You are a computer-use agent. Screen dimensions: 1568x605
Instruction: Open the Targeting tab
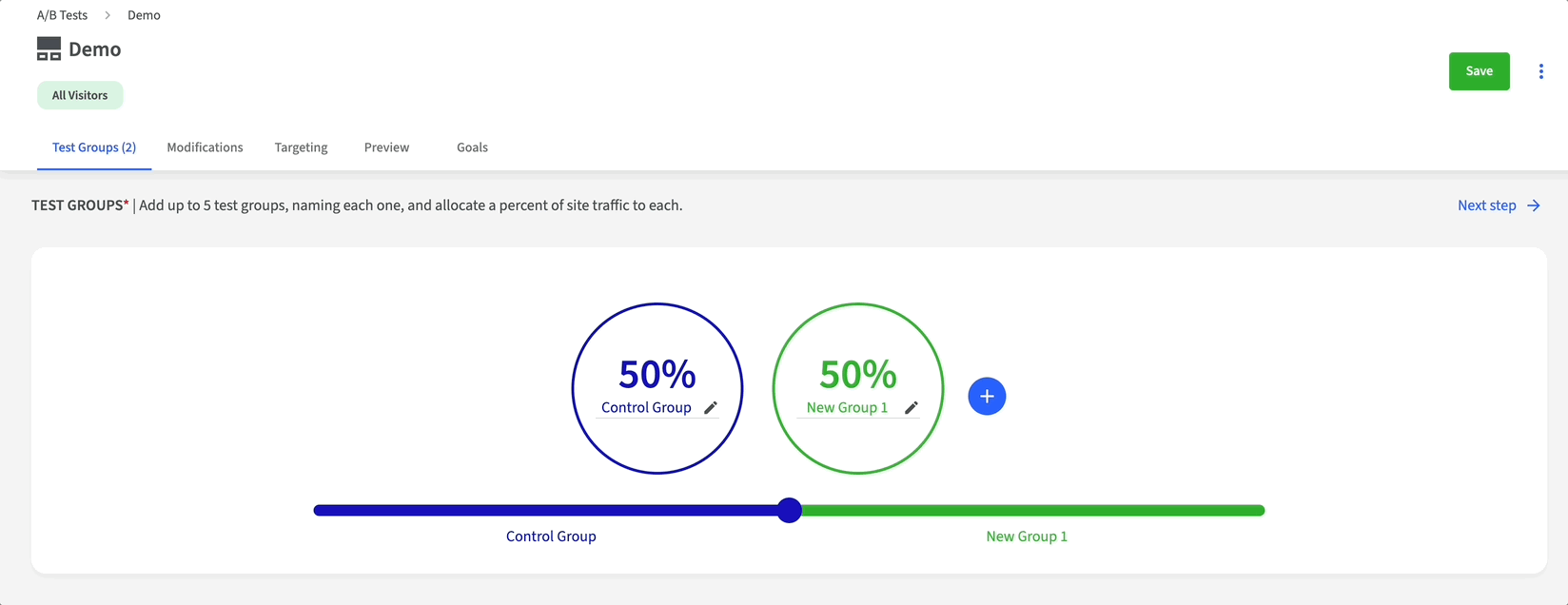(x=301, y=147)
